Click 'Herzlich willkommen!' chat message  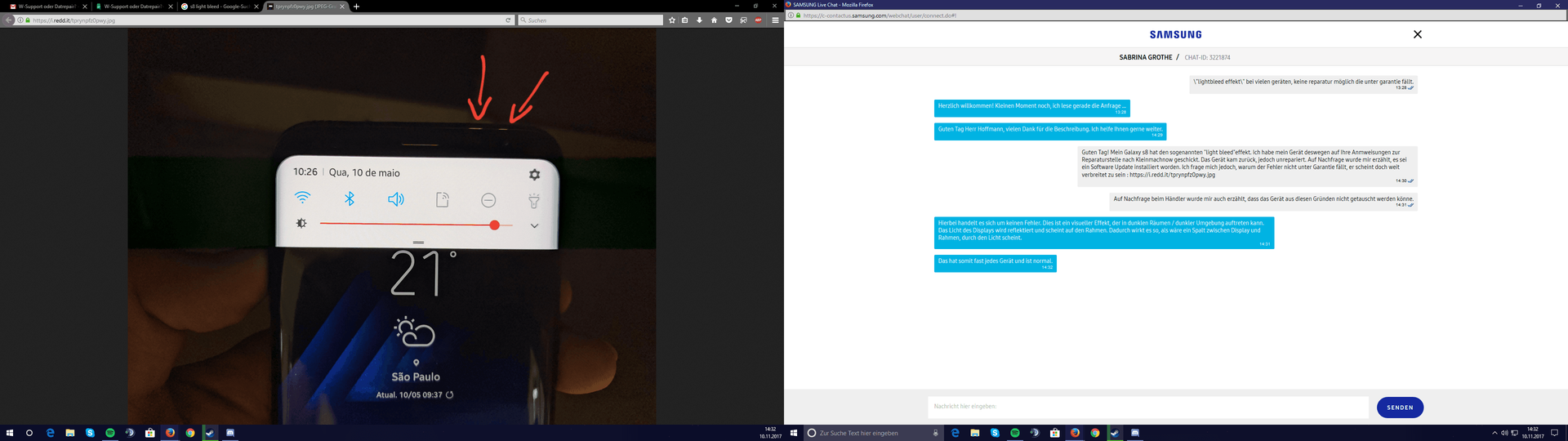(x=1032, y=108)
